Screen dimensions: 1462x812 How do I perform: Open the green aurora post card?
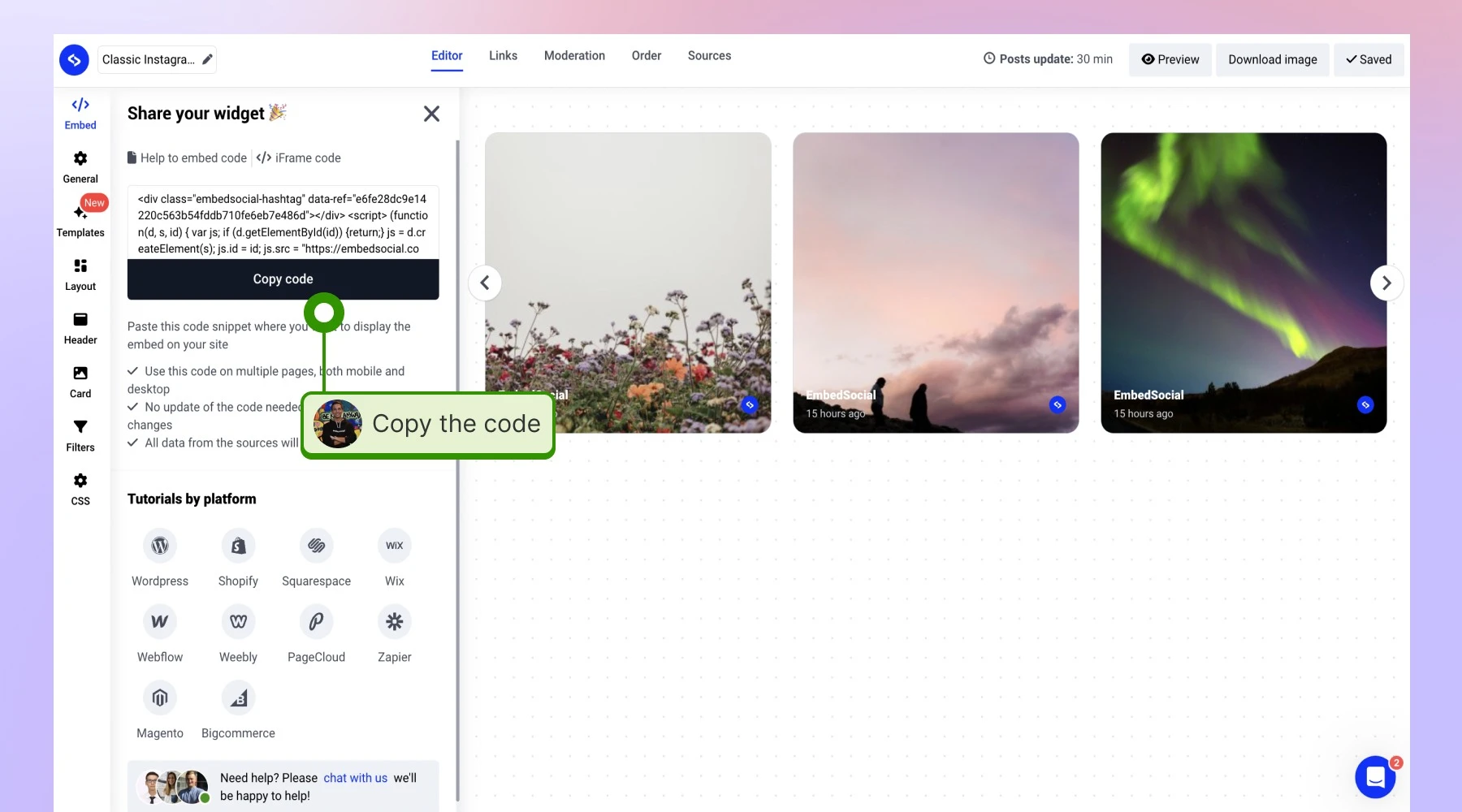point(1244,283)
